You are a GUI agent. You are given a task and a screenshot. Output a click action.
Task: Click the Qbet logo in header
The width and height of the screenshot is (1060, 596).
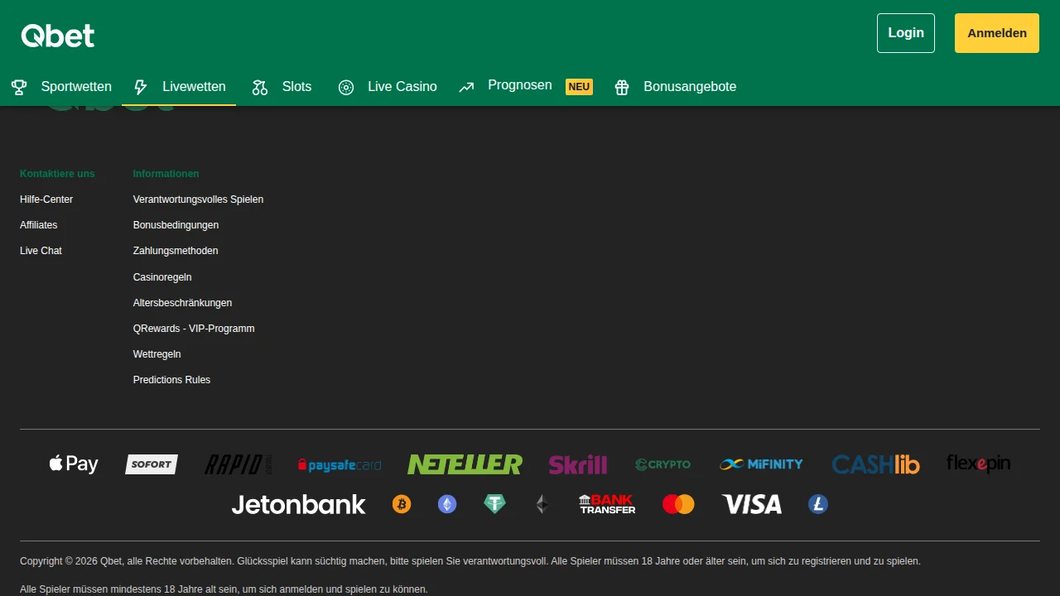coord(57,35)
